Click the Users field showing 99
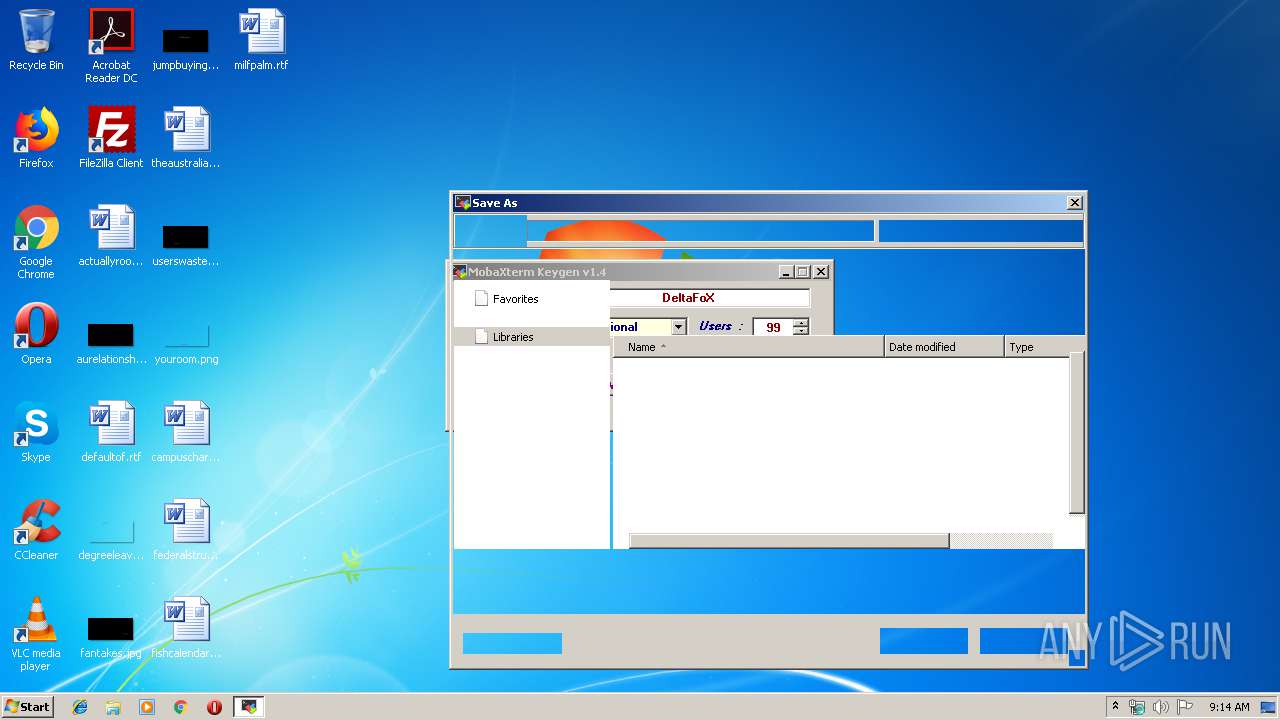Screen dimensions: 1280x720 [772, 327]
